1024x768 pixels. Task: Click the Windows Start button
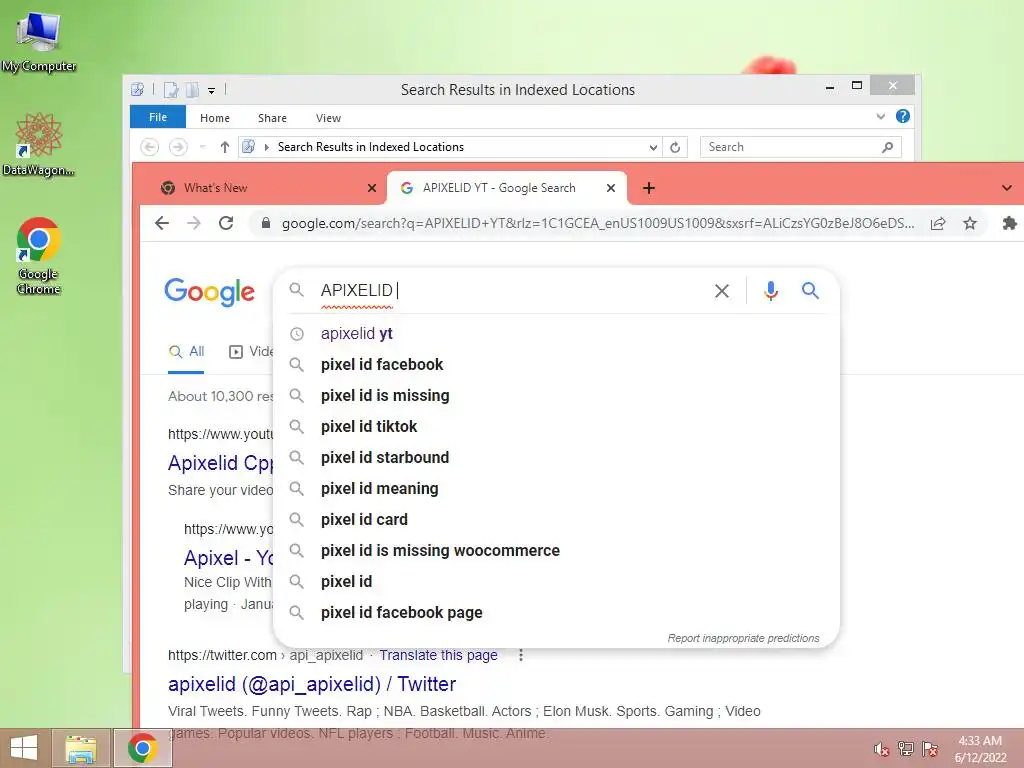24,748
